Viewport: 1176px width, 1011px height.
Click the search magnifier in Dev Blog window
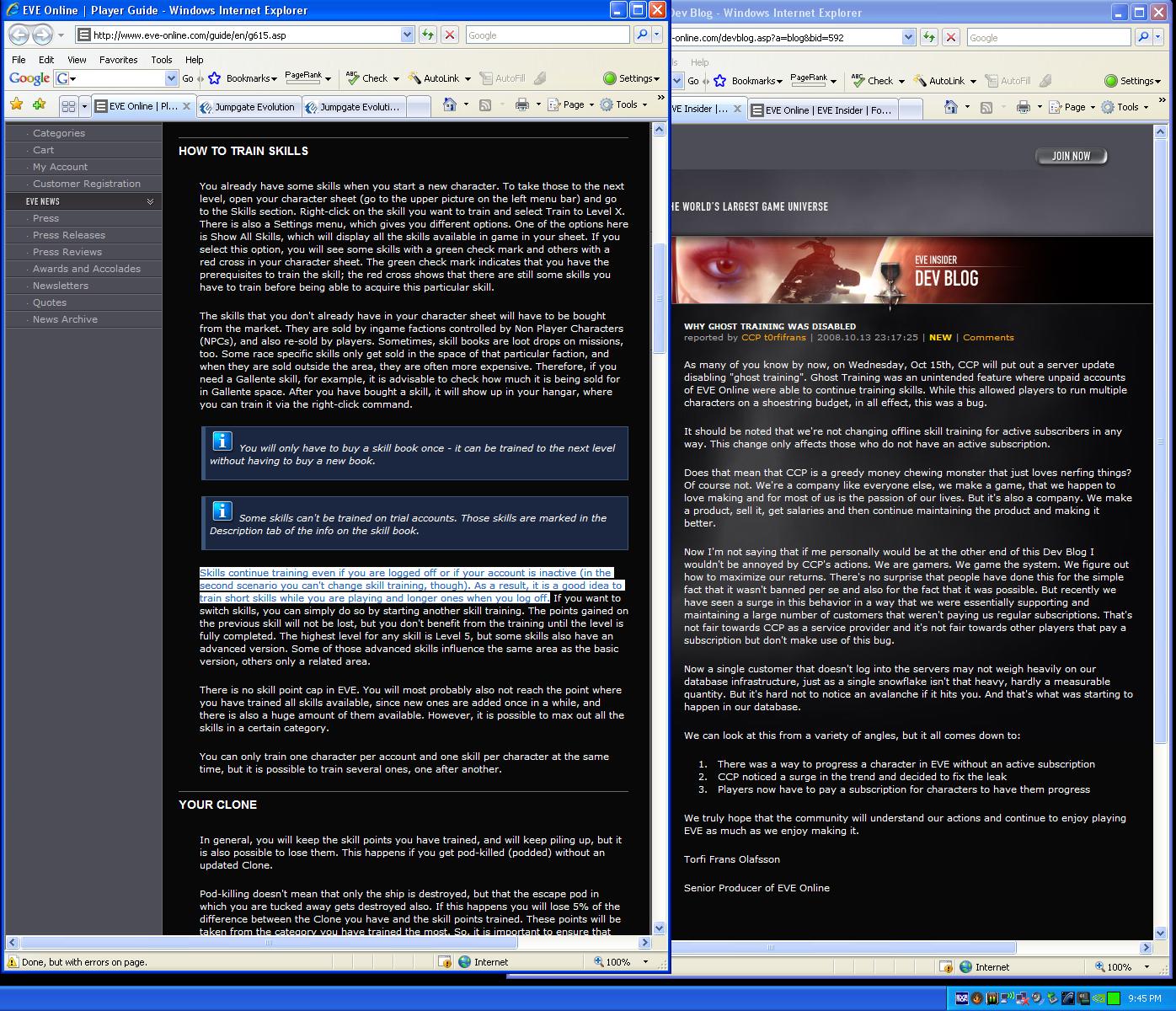click(1143, 37)
